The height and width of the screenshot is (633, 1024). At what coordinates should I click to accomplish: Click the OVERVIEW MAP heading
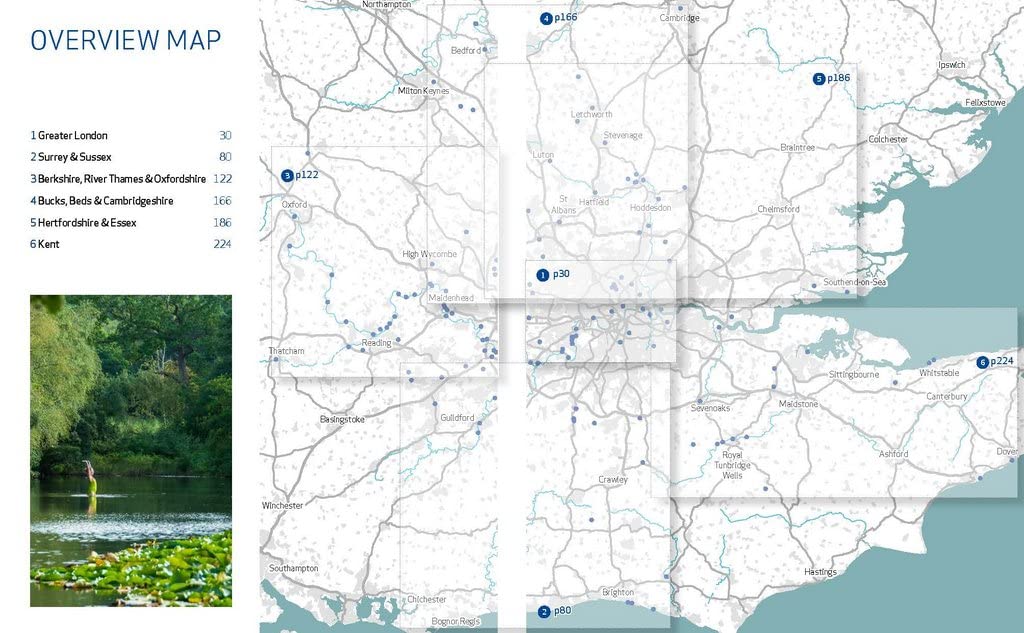126,40
